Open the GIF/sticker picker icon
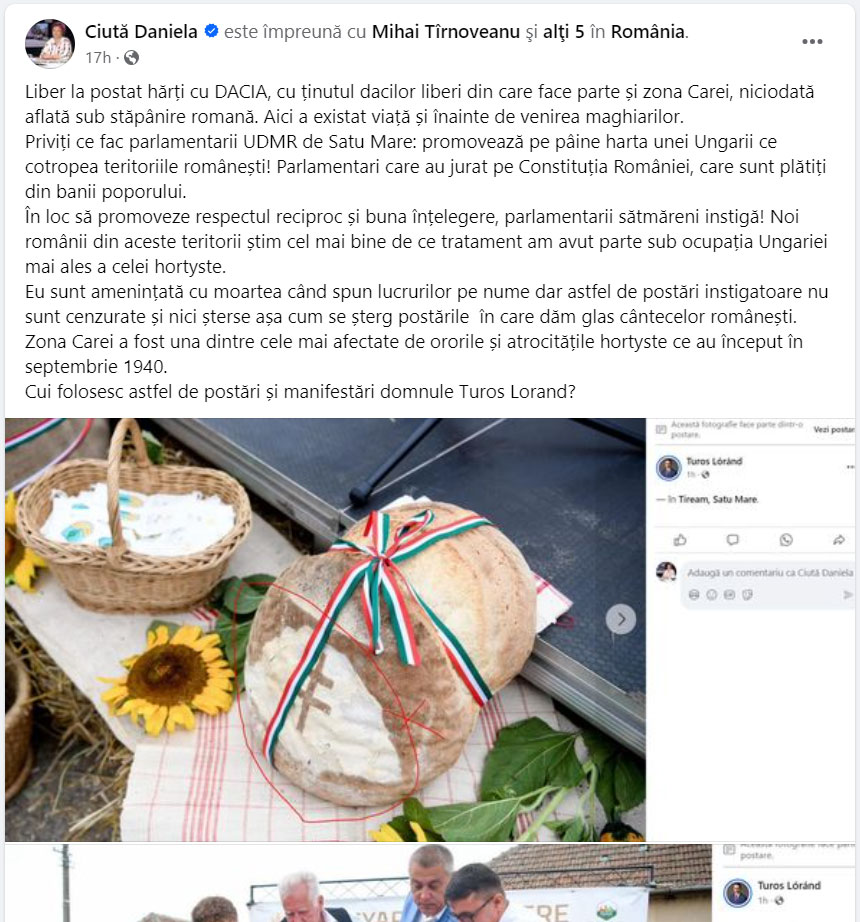Viewport: 860px width, 922px height. pyautogui.click(x=747, y=595)
